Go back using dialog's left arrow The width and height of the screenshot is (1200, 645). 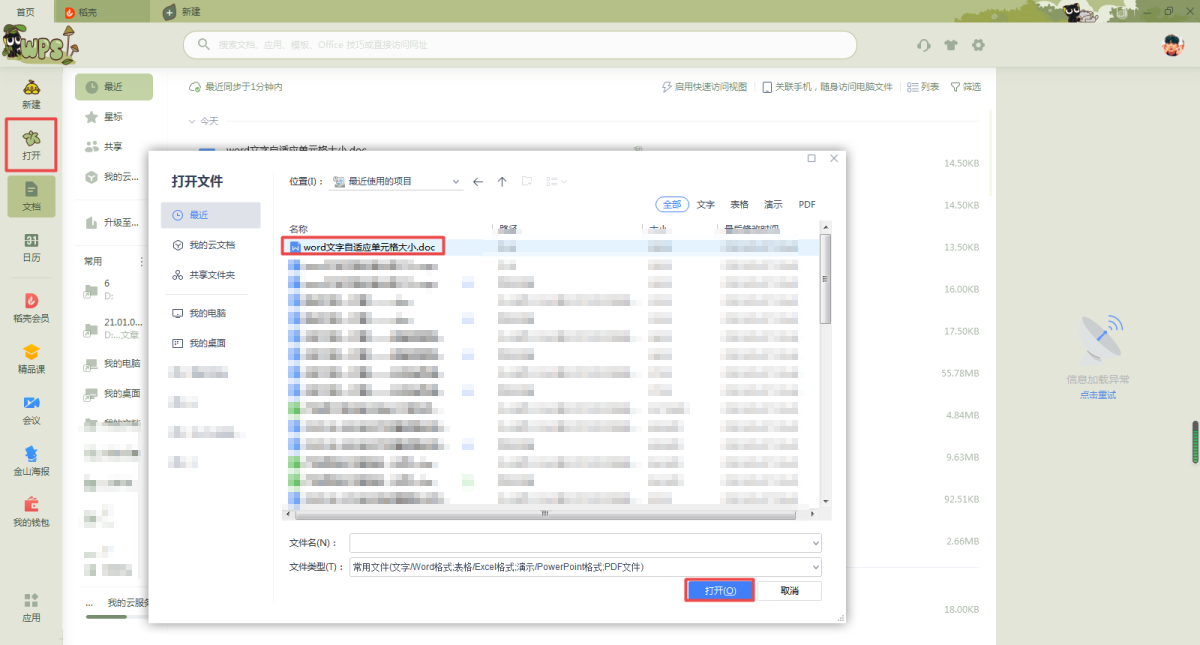478,182
